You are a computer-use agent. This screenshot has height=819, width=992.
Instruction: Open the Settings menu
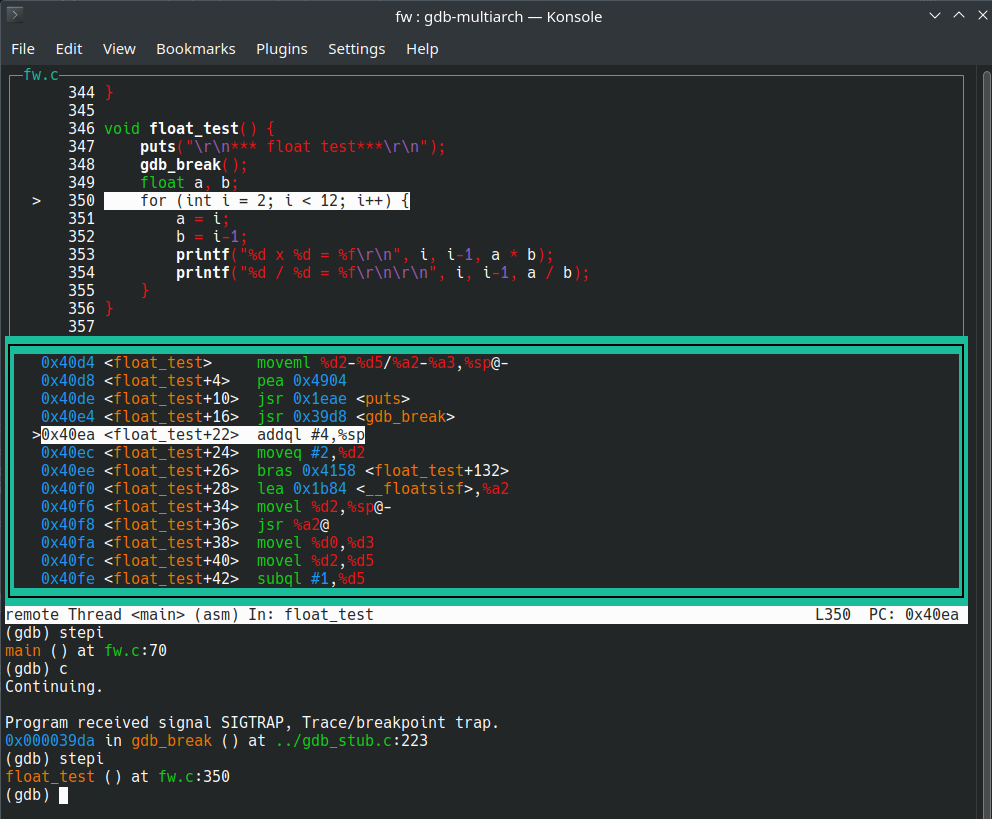(x=356, y=49)
